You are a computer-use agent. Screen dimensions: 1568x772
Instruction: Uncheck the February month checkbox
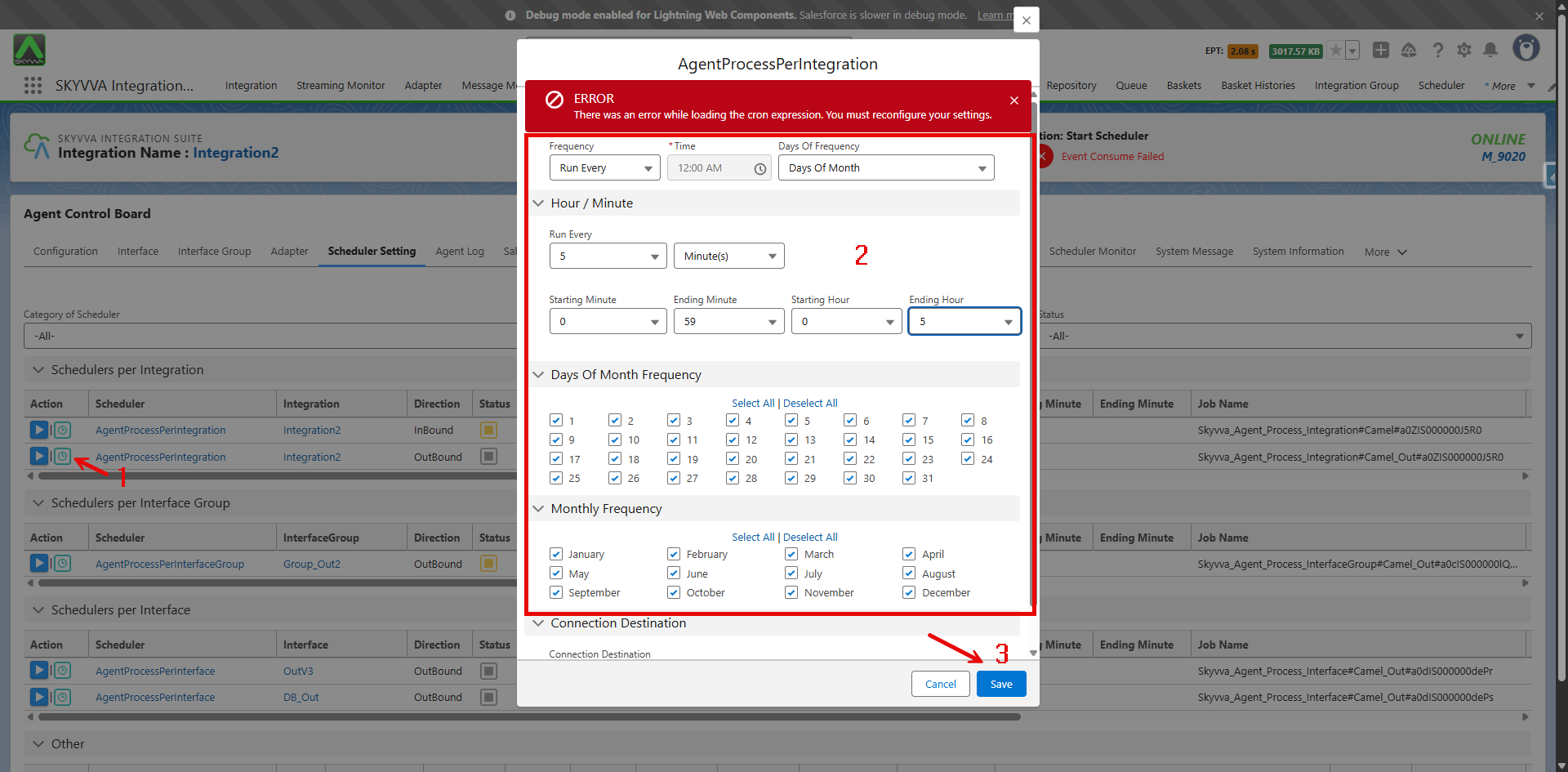[674, 554]
